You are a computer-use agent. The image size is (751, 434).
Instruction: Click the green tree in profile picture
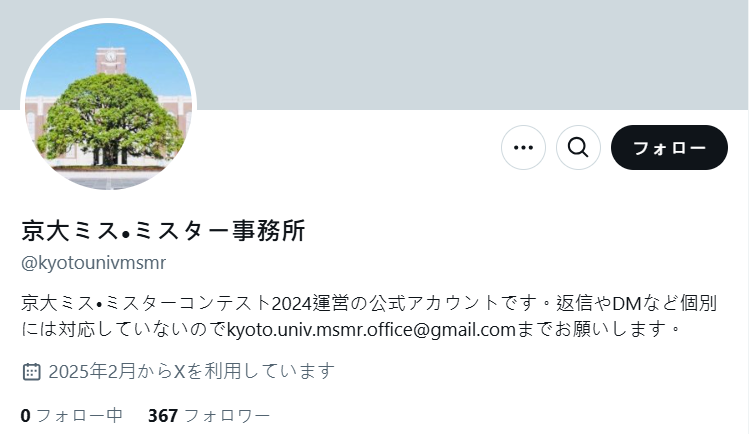click(x=110, y=117)
